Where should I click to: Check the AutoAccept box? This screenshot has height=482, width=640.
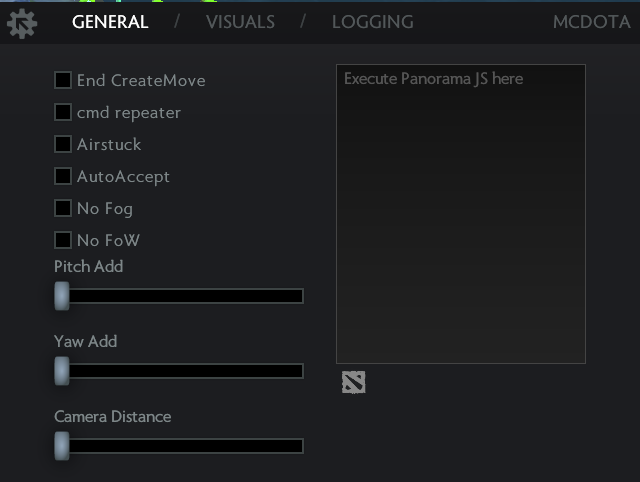click(63, 176)
